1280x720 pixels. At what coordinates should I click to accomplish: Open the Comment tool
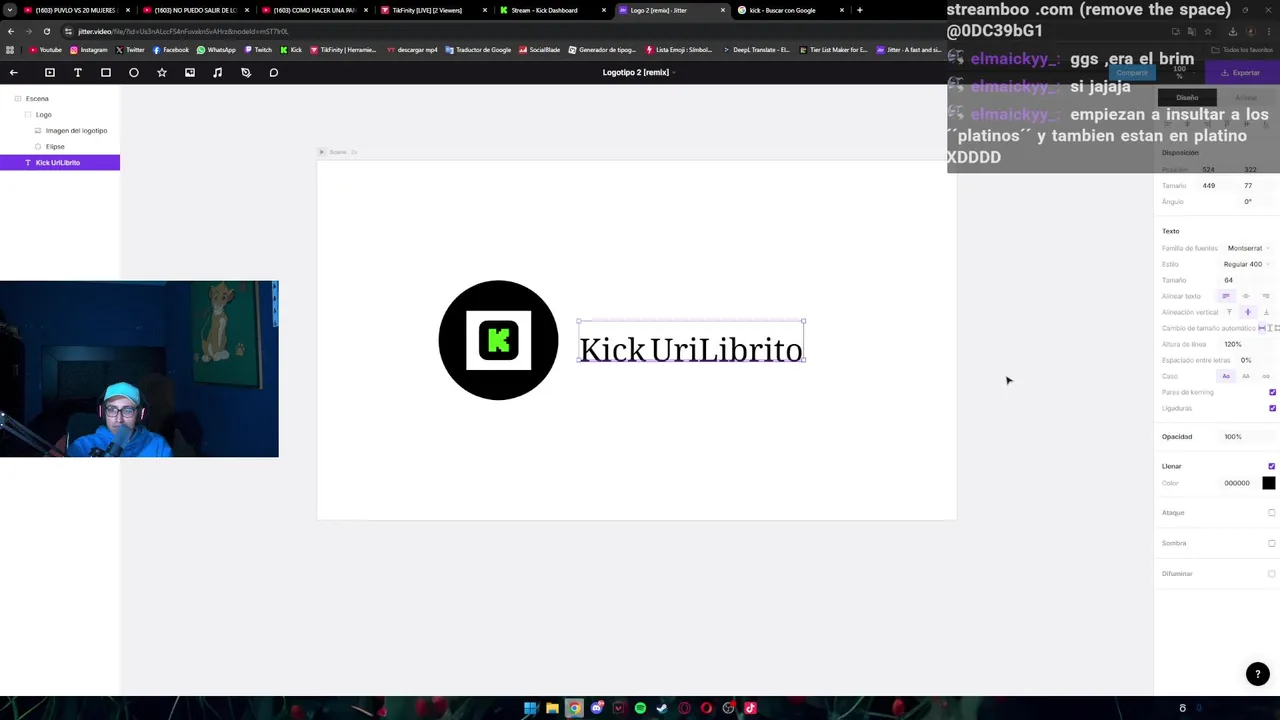click(x=274, y=72)
